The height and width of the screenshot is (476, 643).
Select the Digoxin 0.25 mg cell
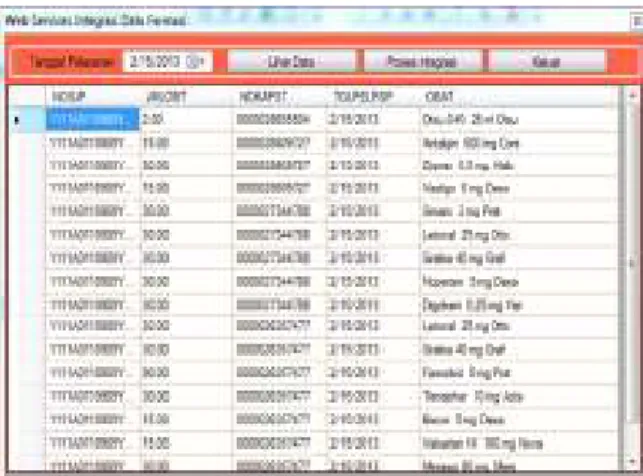518,305
